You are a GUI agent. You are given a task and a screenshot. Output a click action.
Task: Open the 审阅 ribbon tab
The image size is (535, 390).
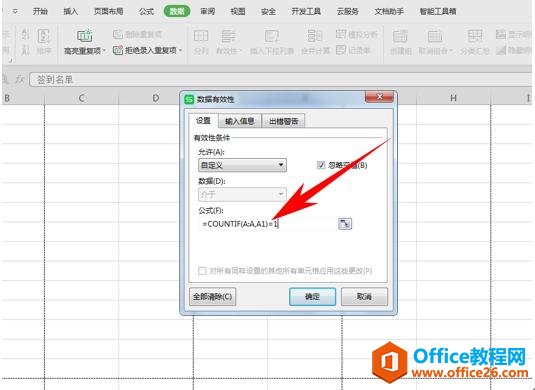[207, 12]
